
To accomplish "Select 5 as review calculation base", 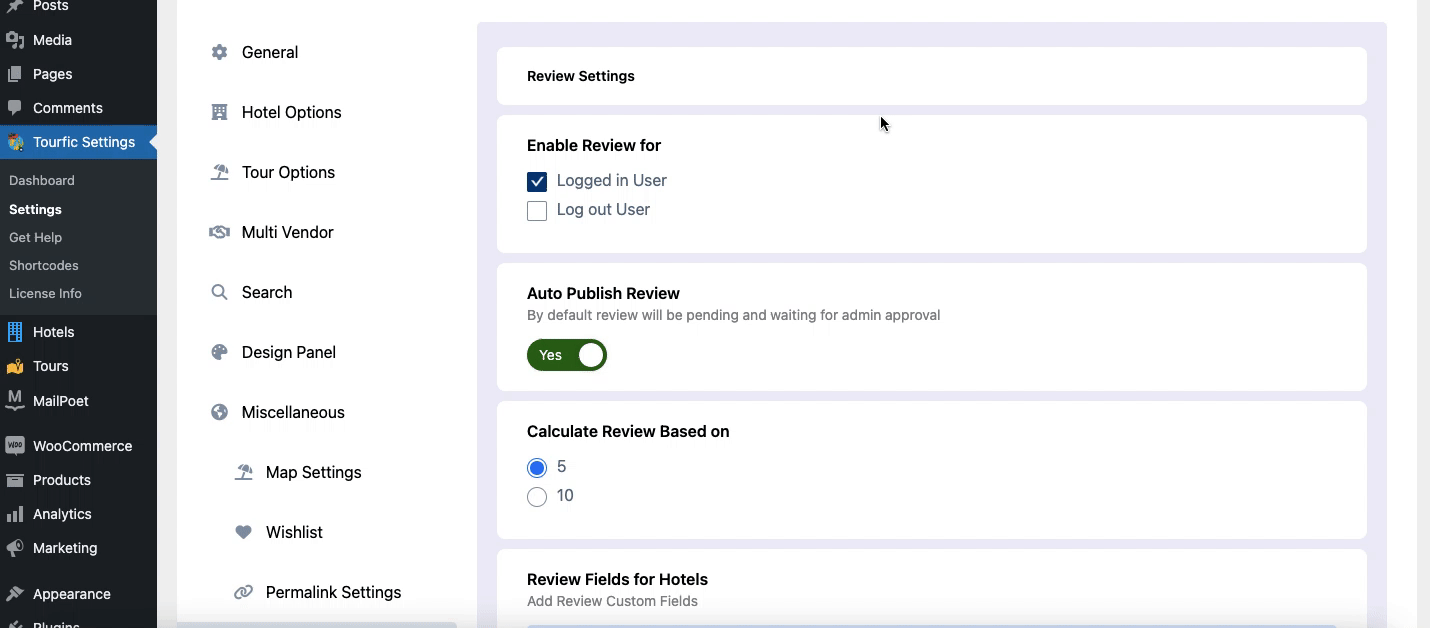I will (x=537, y=467).
